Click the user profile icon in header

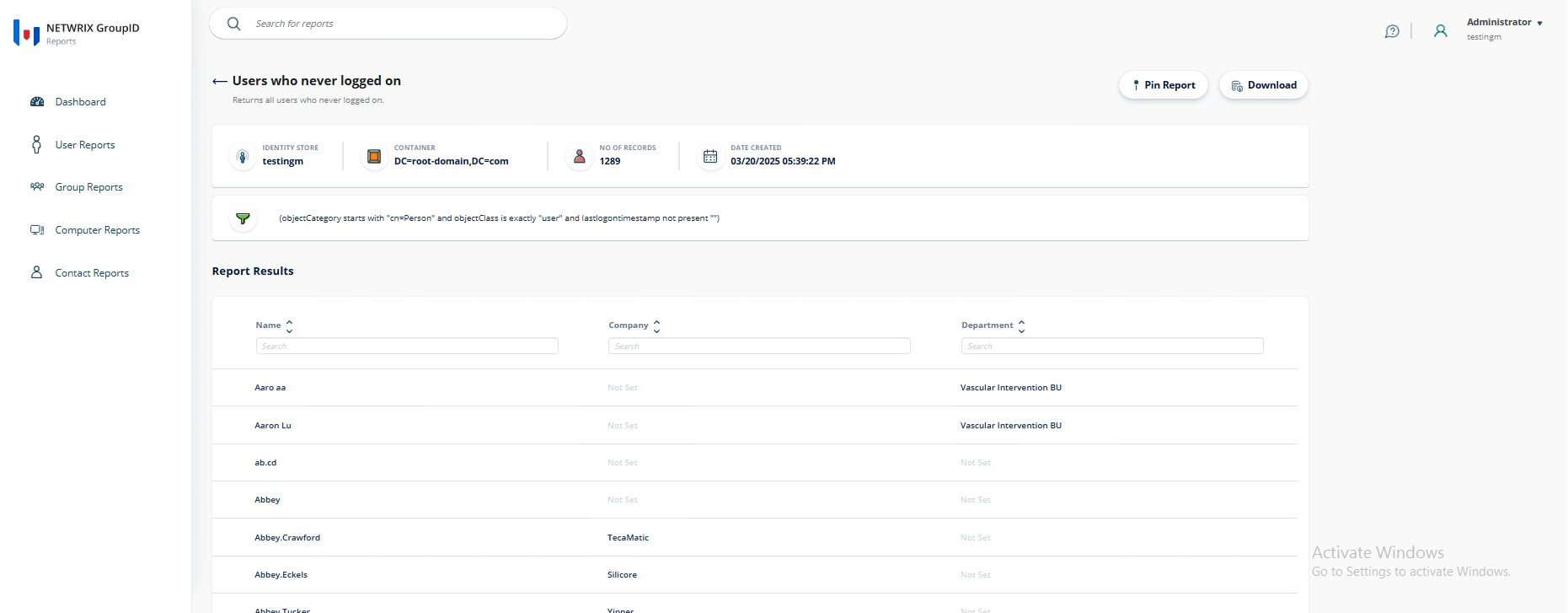pos(1441,31)
